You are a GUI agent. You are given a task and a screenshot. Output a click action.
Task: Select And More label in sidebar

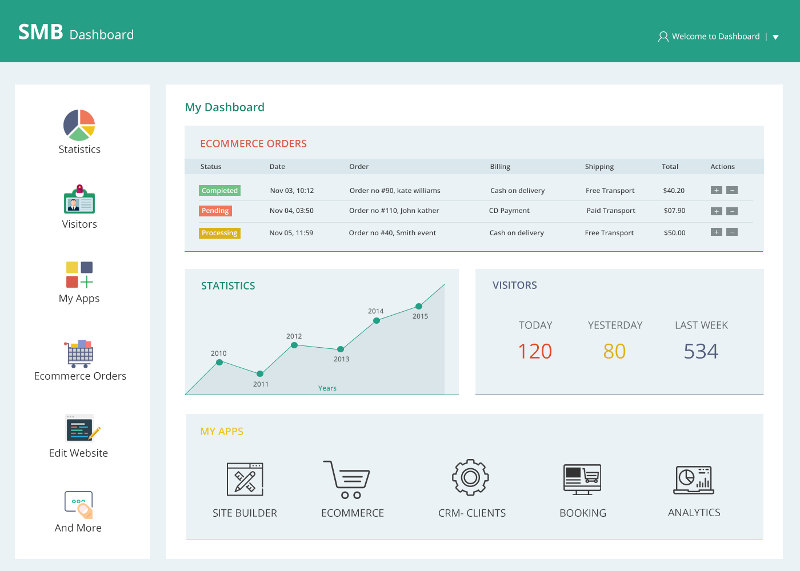pos(78,528)
